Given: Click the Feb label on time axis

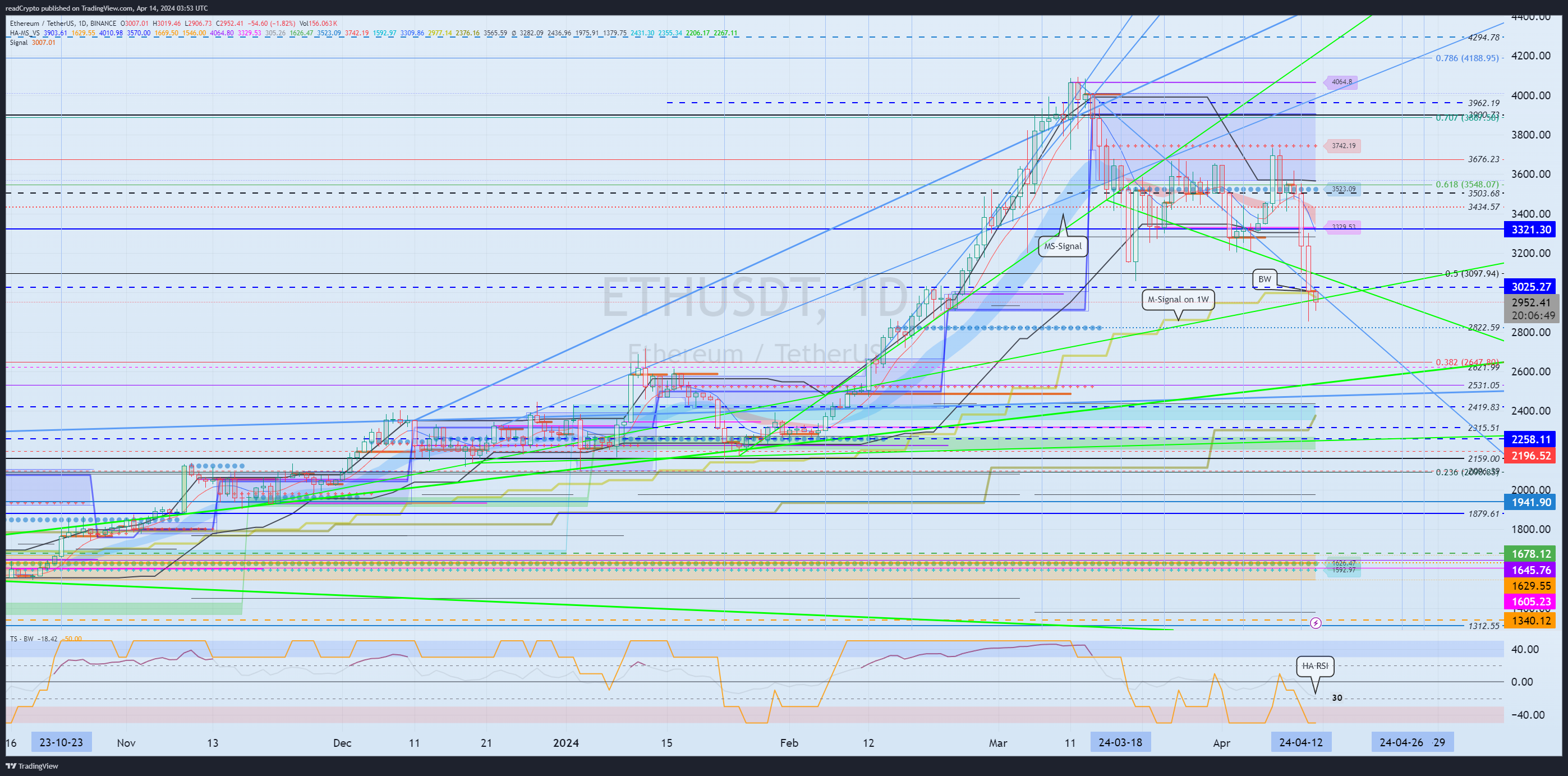Looking at the screenshot, I should [789, 743].
